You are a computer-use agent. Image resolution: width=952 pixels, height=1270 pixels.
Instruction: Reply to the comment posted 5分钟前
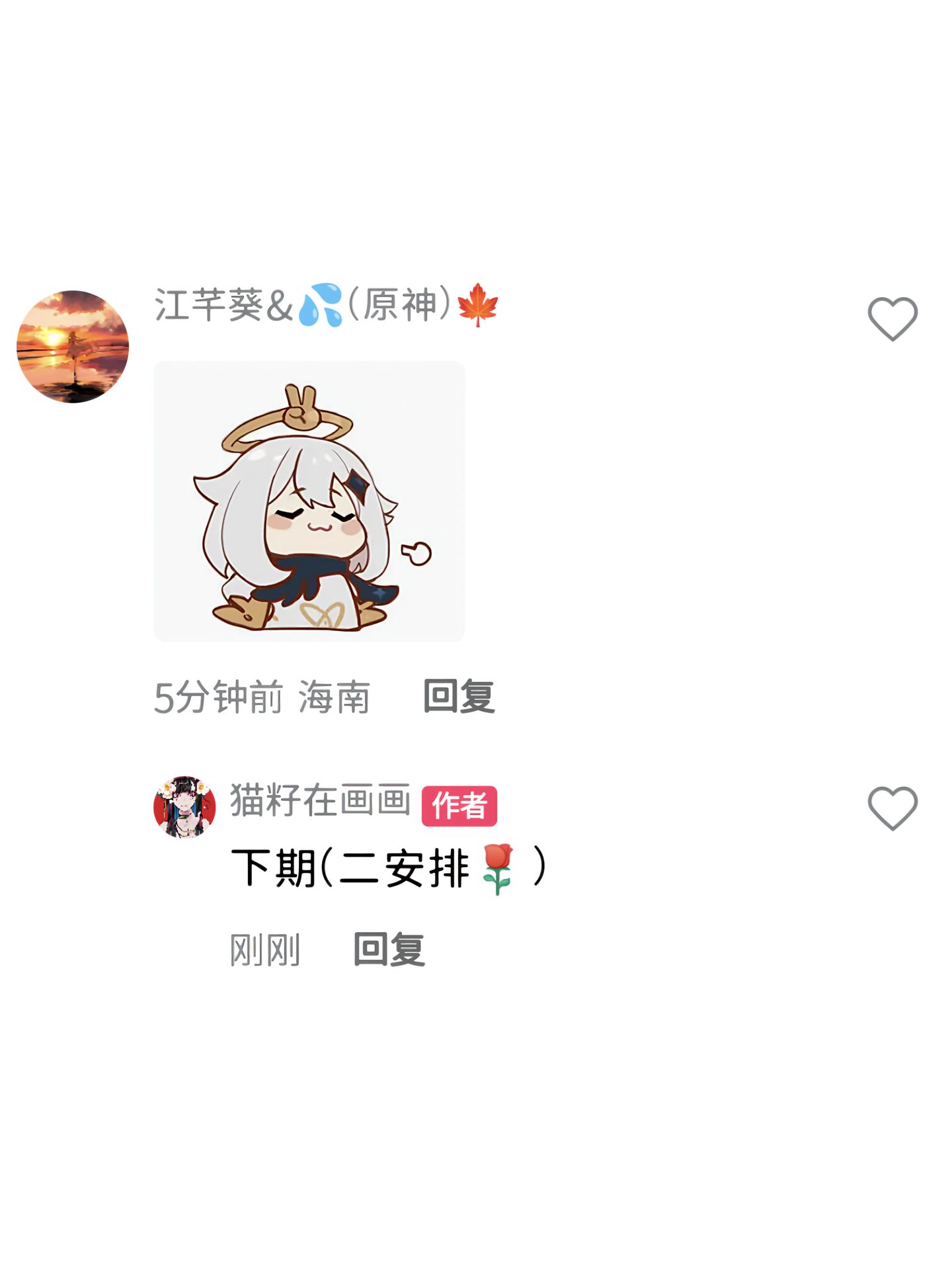click(x=459, y=696)
